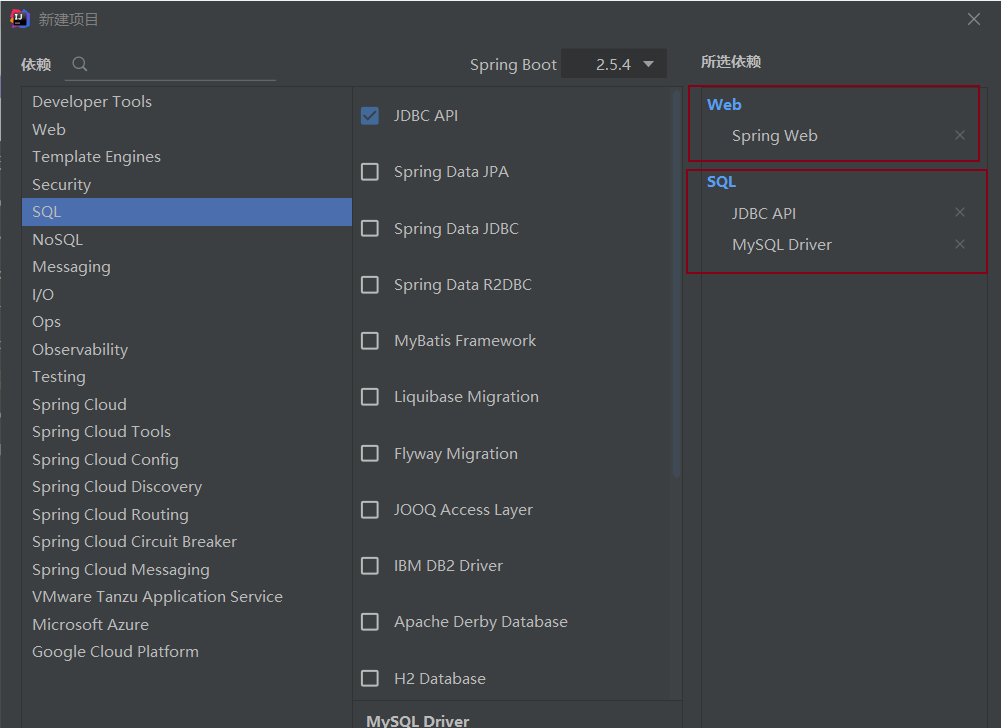Select Microsoft Azure category
1001x728 pixels.
click(186, 624)
